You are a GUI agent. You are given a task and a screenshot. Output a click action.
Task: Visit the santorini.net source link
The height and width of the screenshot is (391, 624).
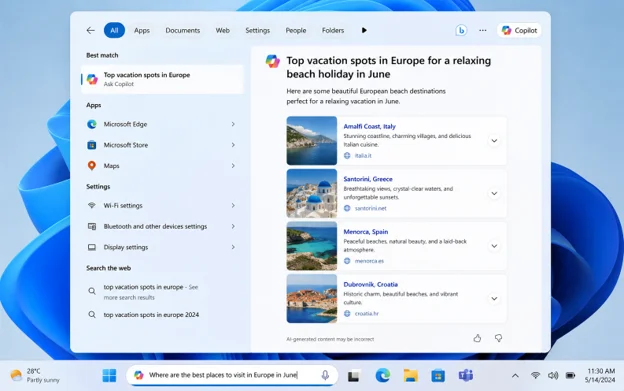coord(370,208)
